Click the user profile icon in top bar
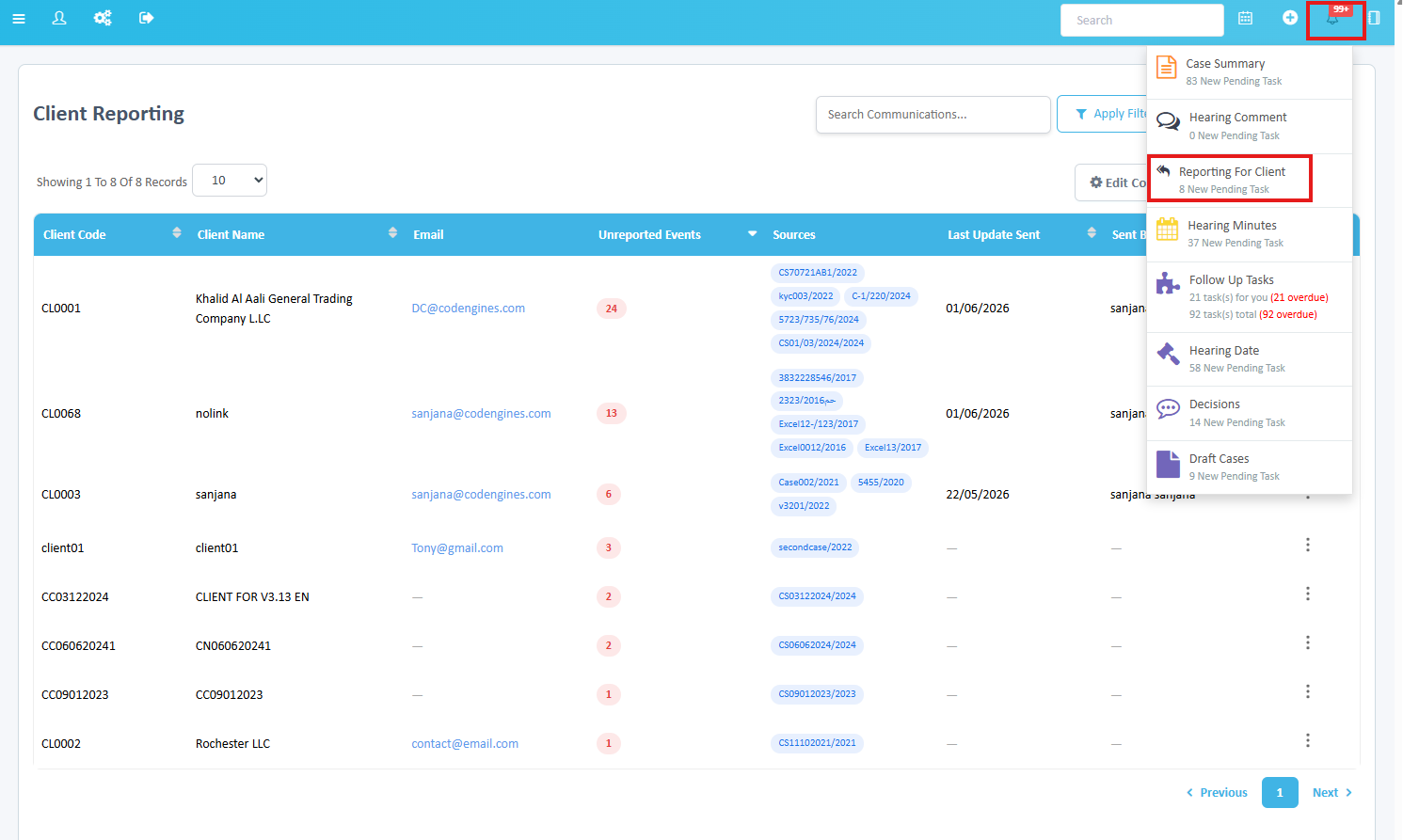Viewport: 1403px width, 840px height. (59, 18)
